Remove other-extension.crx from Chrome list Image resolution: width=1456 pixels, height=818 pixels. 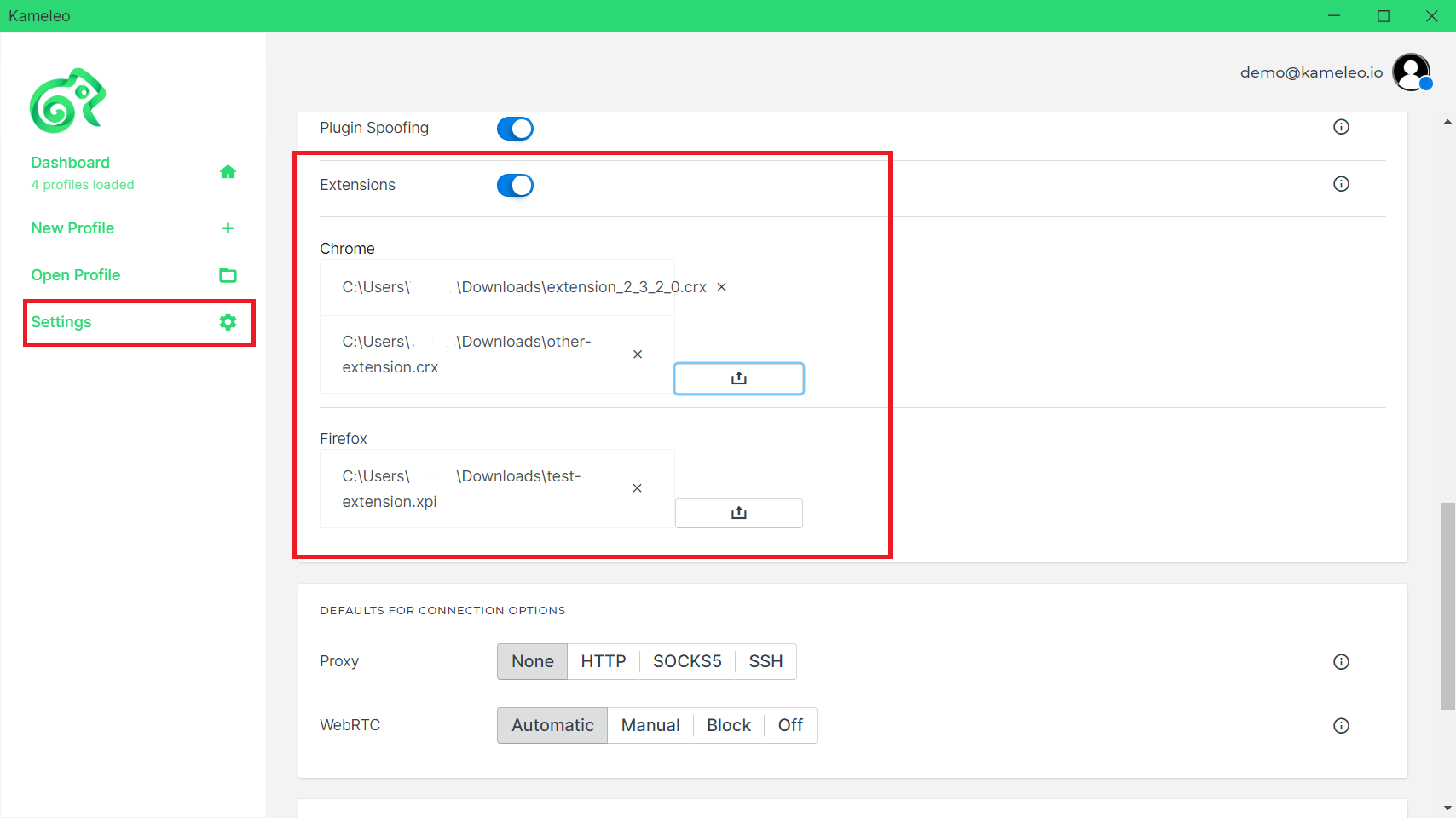(638, 354)
